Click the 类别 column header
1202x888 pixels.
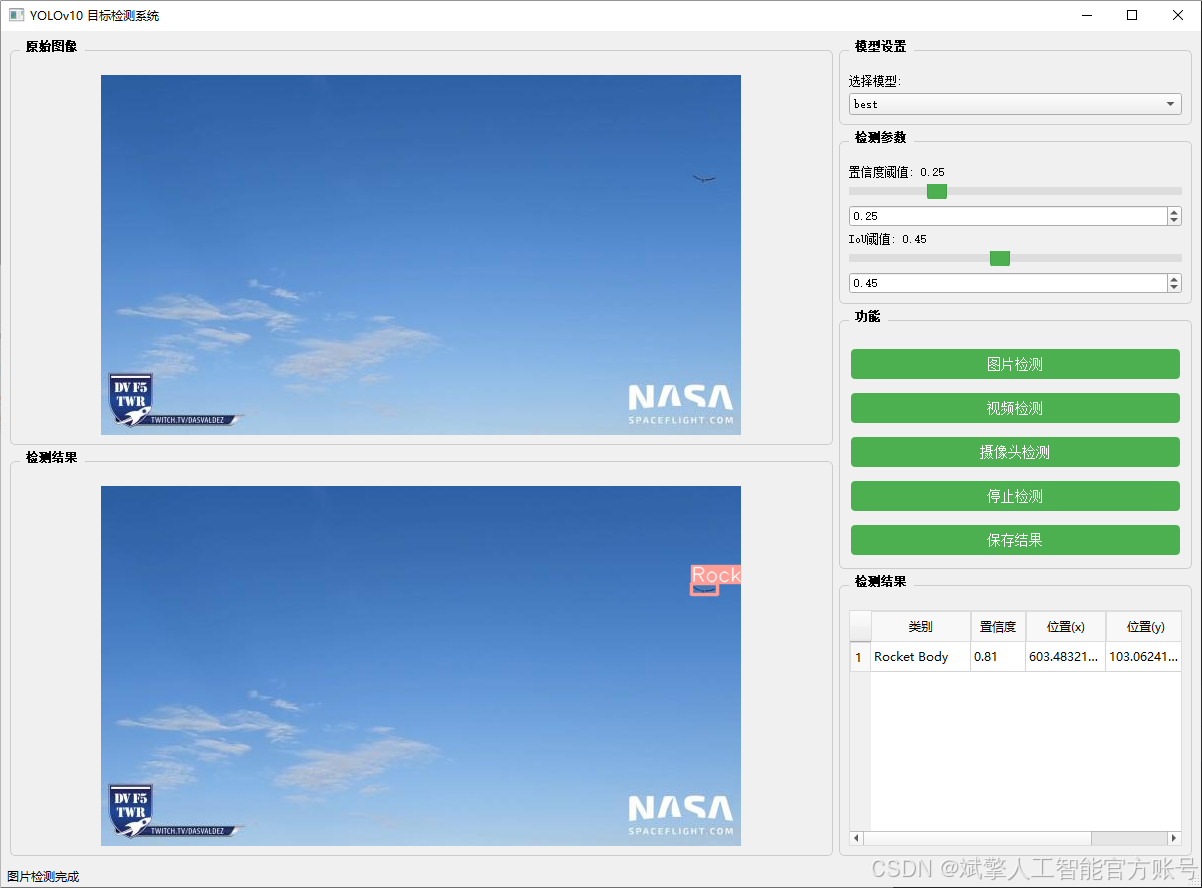(920, 627)
